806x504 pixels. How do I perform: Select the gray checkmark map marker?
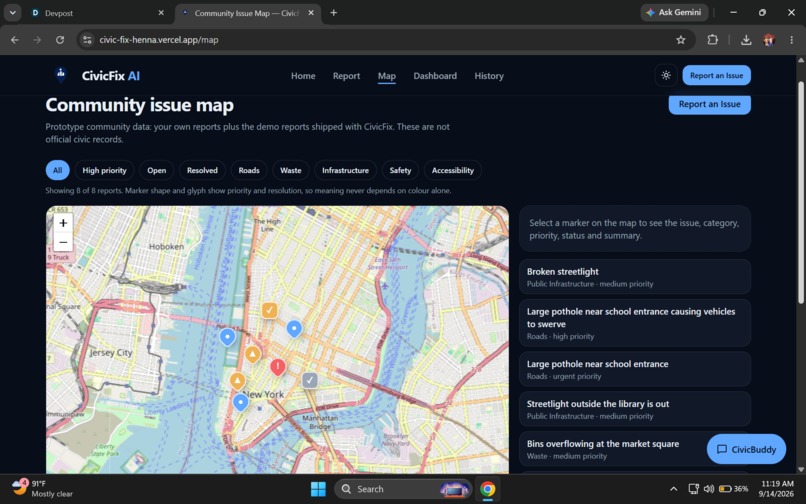[x=309, y=380]
